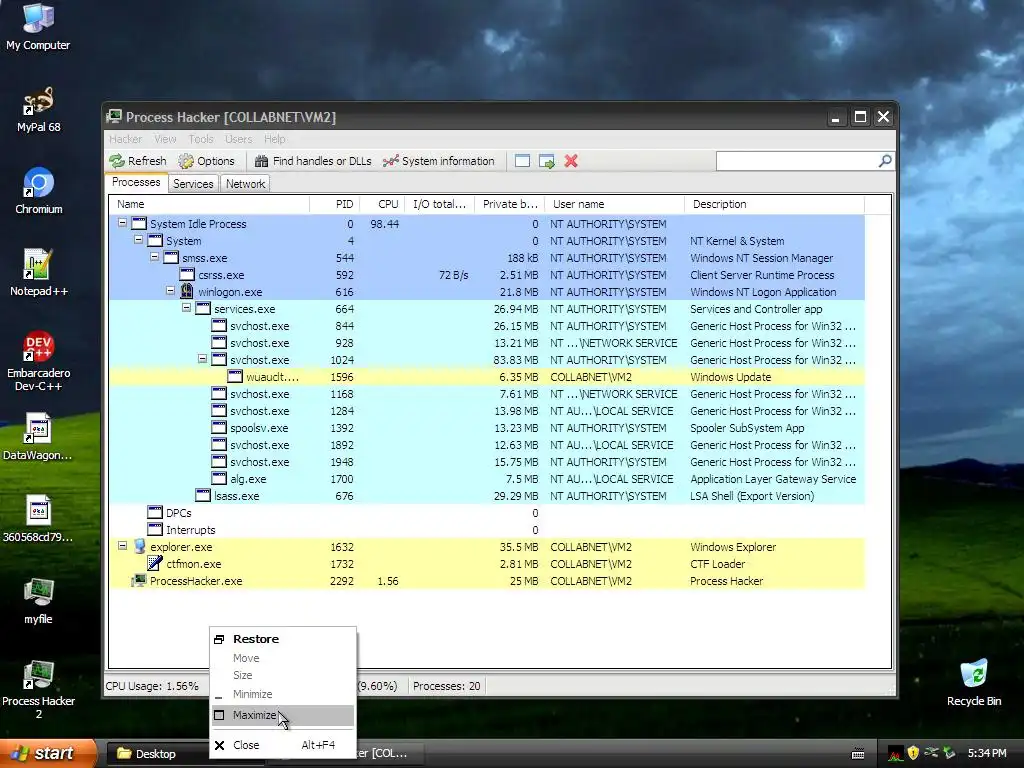Image resolution: width=1024 pixels, height=768 pixels.
Task: Click the security shield tray icon
Action: (x=913, y=753)
